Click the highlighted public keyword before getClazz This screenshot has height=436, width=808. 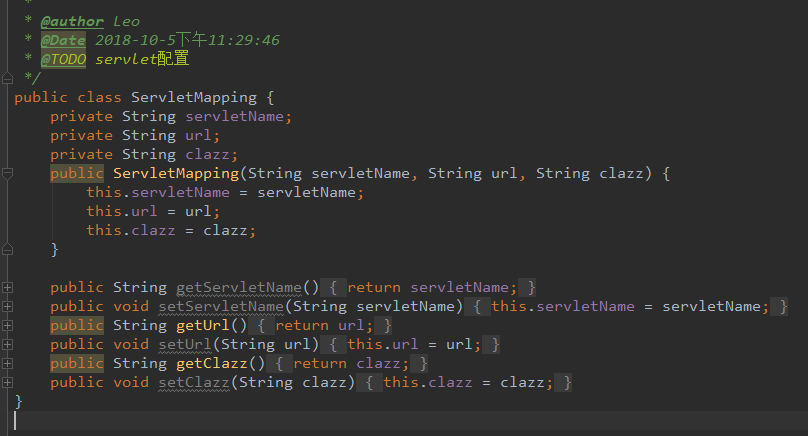coord(77,363)
